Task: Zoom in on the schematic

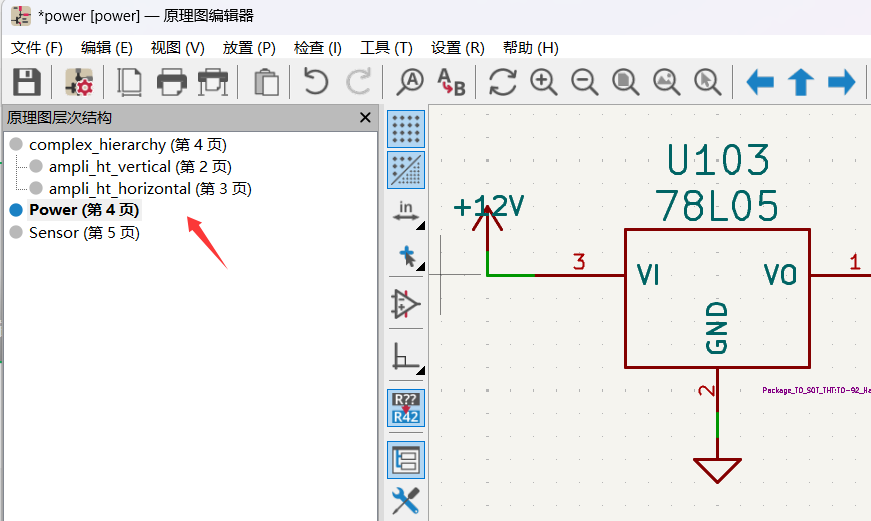Action: point(543,82)
